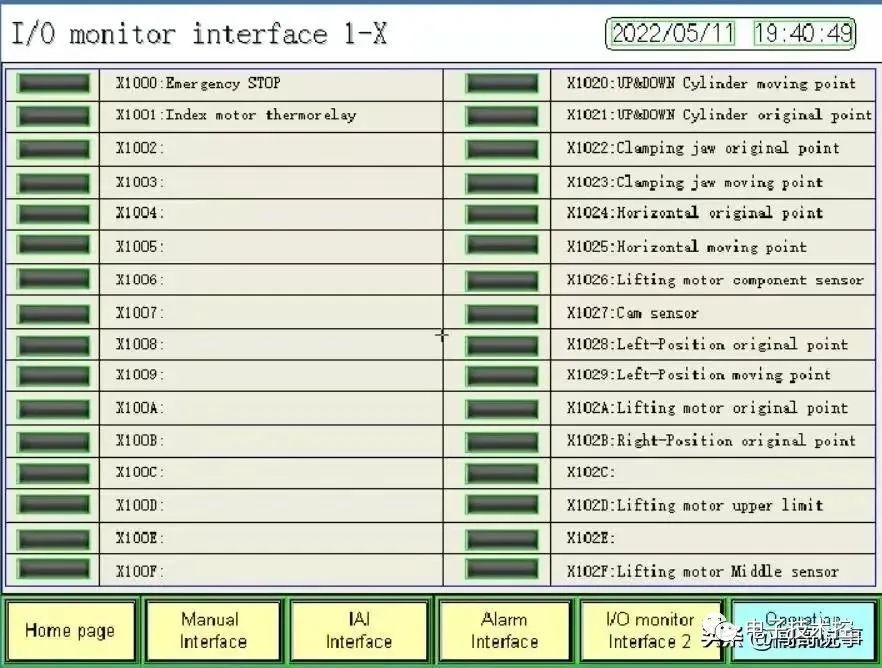Click the time display 19:40:49

tap(803, 34)
